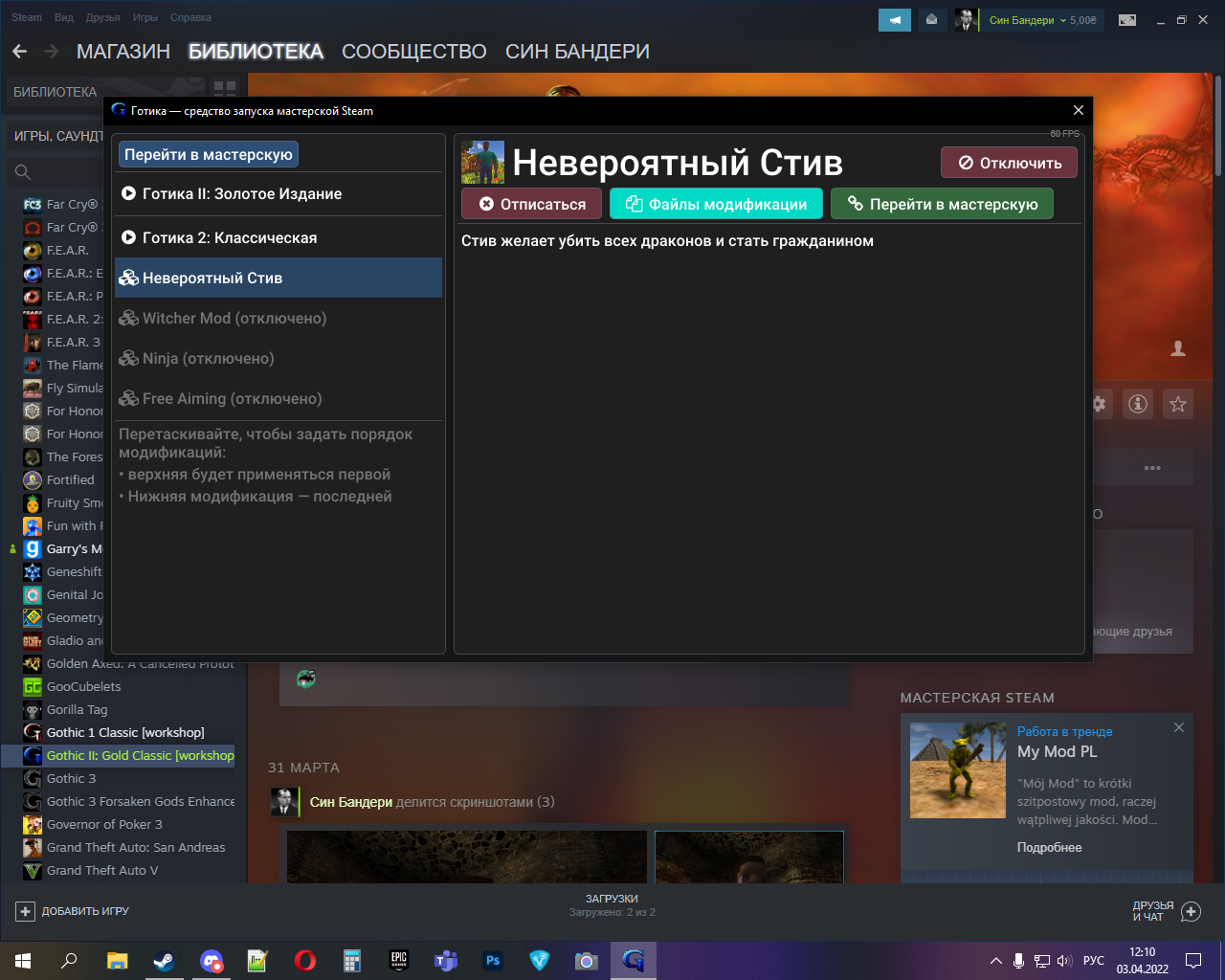The width and height of the screenshot is (1225, 980).
Task: Open the Игры menu
Action: [x=145, y=17]
